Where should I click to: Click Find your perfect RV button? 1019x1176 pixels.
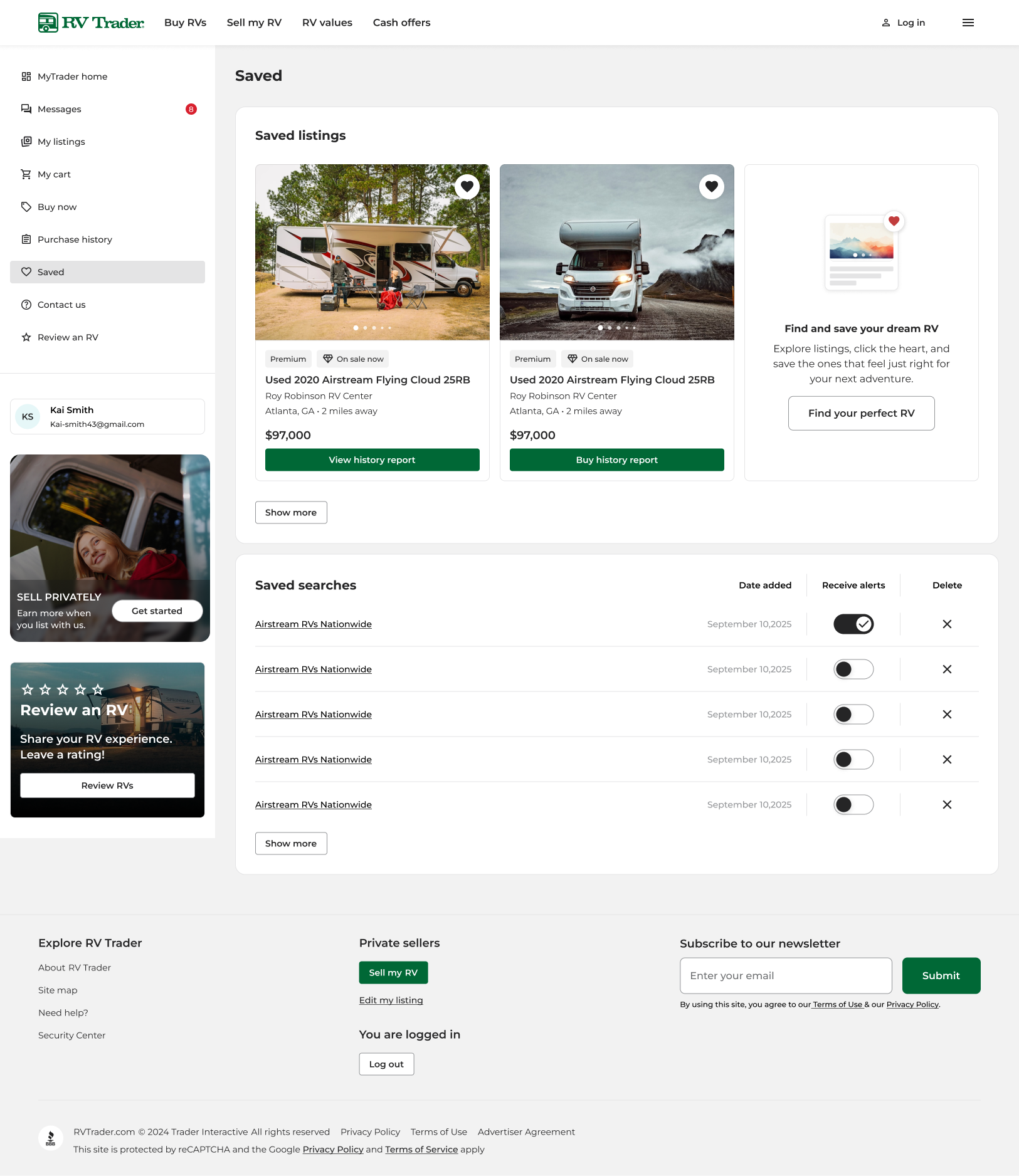[862, 414]
